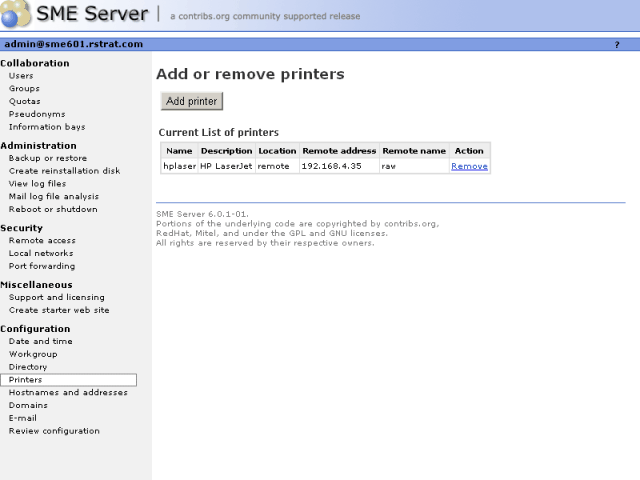
Task: Click the 192.168.4.35 address cell
Action: pyautogui.click(x=339, y=166)
